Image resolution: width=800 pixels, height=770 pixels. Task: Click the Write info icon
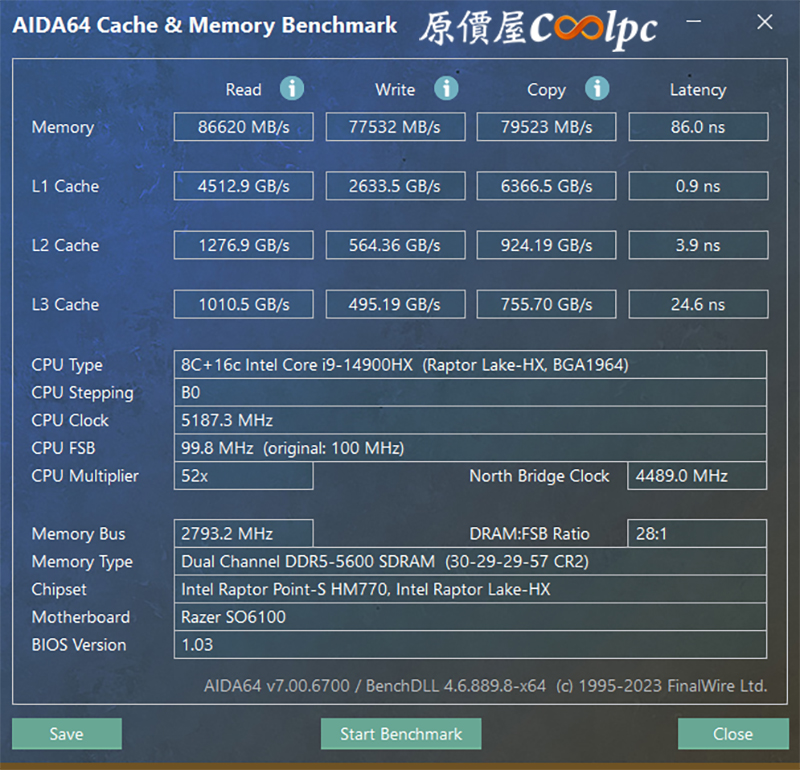coord(446,89)
